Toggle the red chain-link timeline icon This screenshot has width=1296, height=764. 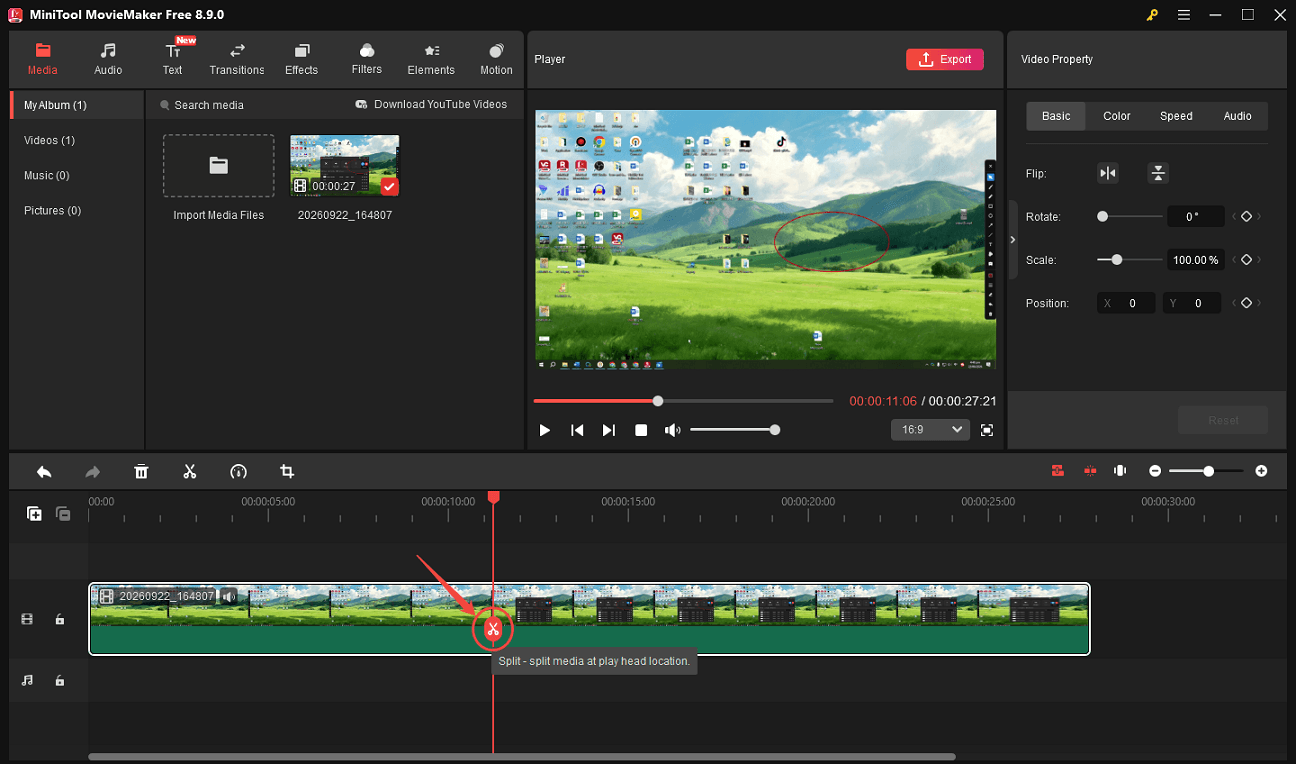(x=1057, y=471)
